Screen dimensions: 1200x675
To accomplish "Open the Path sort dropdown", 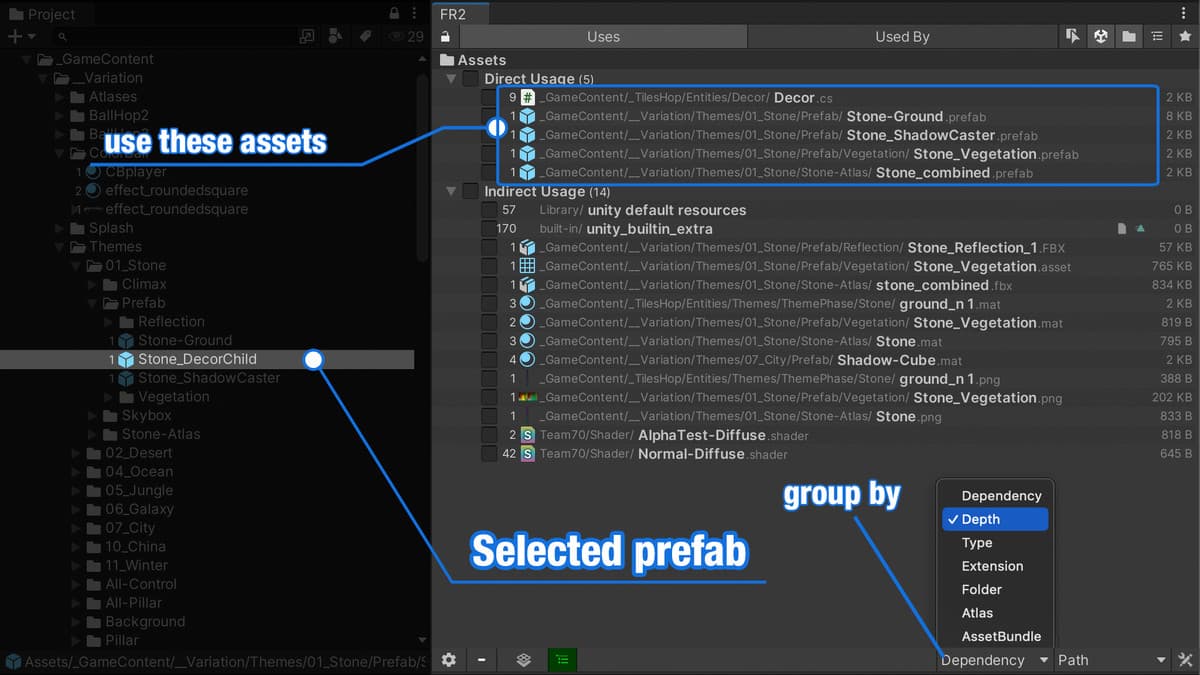I will click(1112, 660).
